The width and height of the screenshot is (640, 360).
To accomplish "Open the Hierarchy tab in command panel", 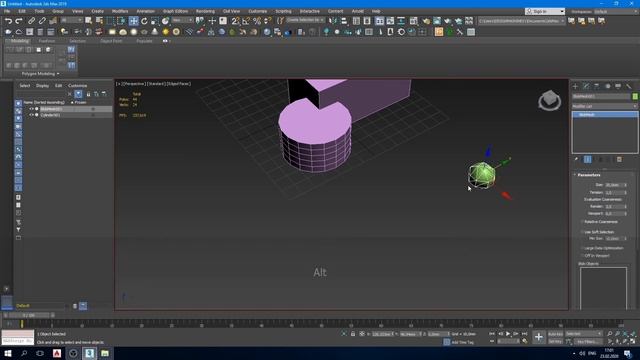I will coord(597,86).
